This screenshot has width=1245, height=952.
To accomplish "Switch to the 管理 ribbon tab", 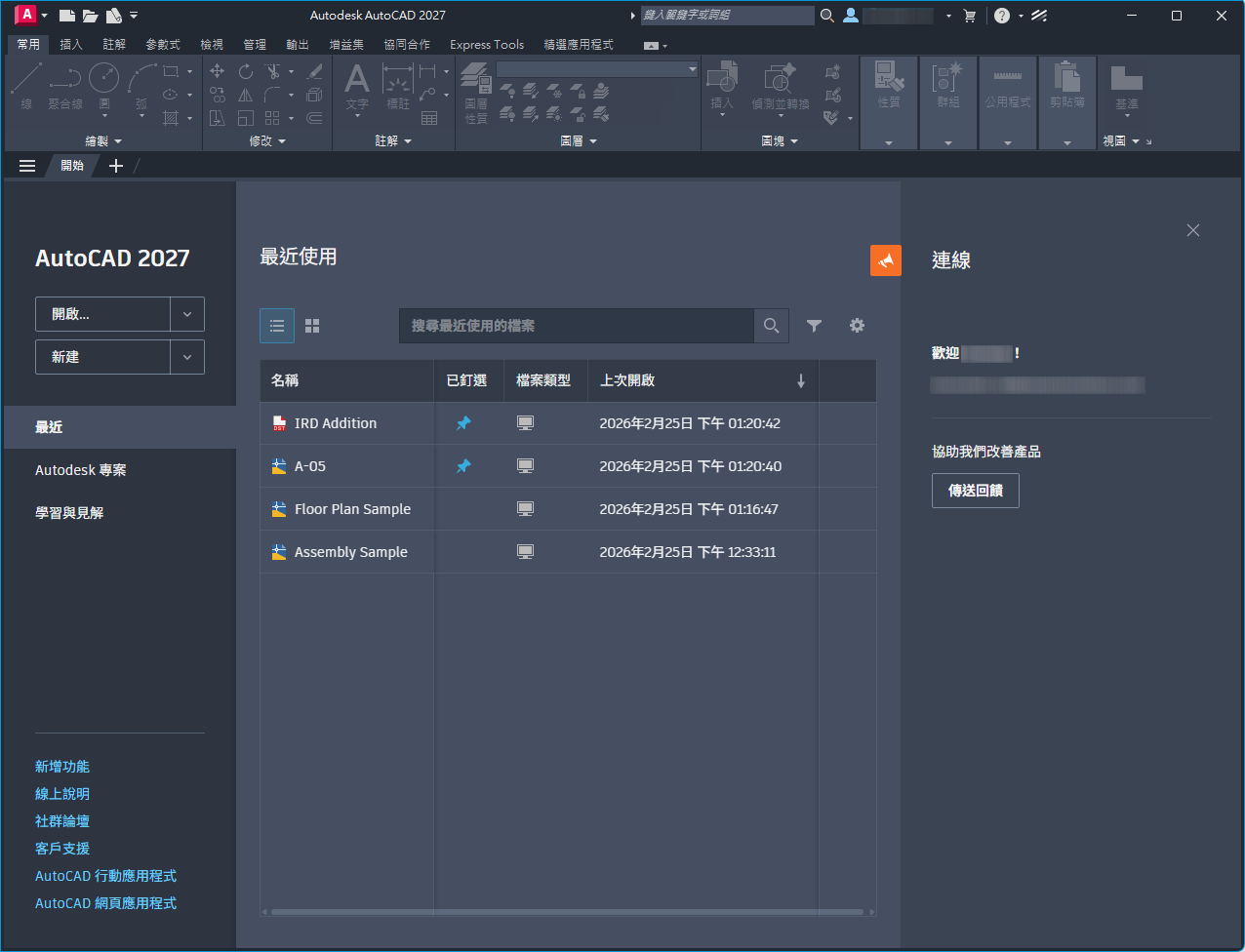I will 255,45.
